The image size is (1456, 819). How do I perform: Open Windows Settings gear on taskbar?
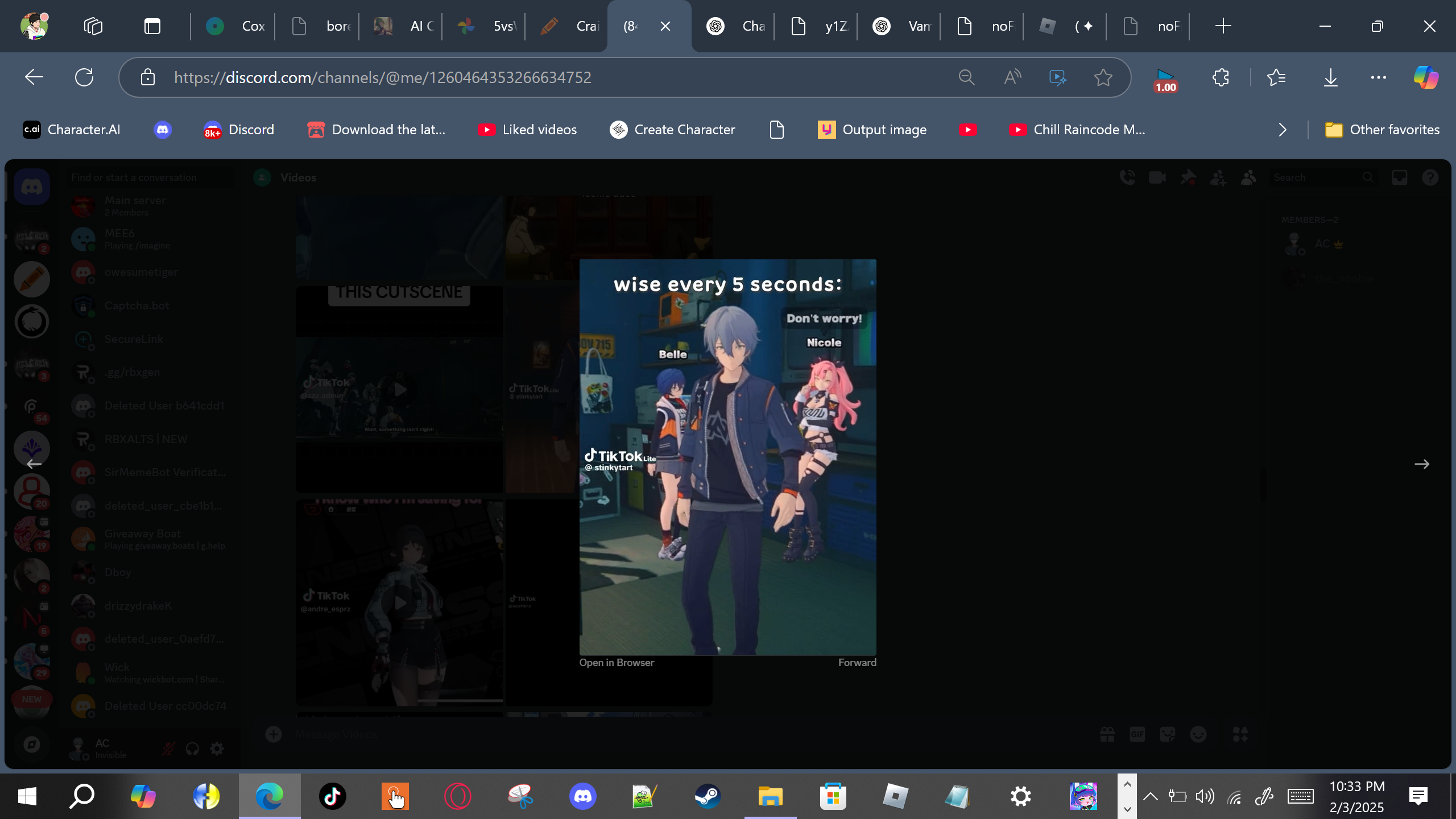click(1020, 796)
